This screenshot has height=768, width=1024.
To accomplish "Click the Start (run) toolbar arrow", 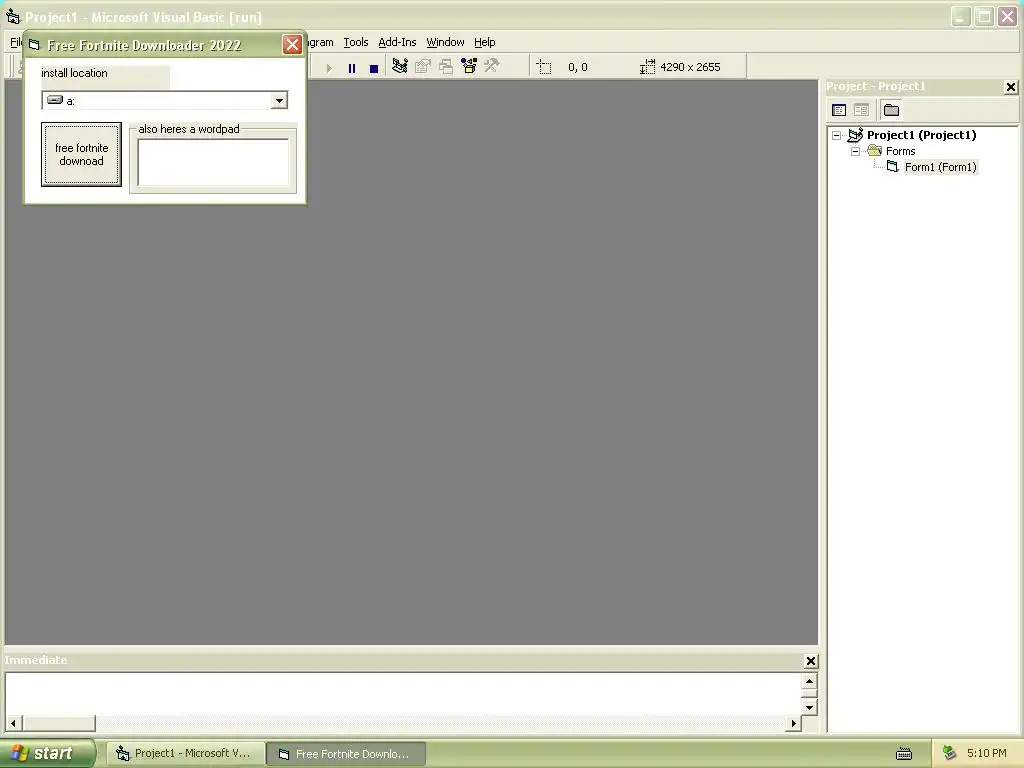I will tap(329, 68).
